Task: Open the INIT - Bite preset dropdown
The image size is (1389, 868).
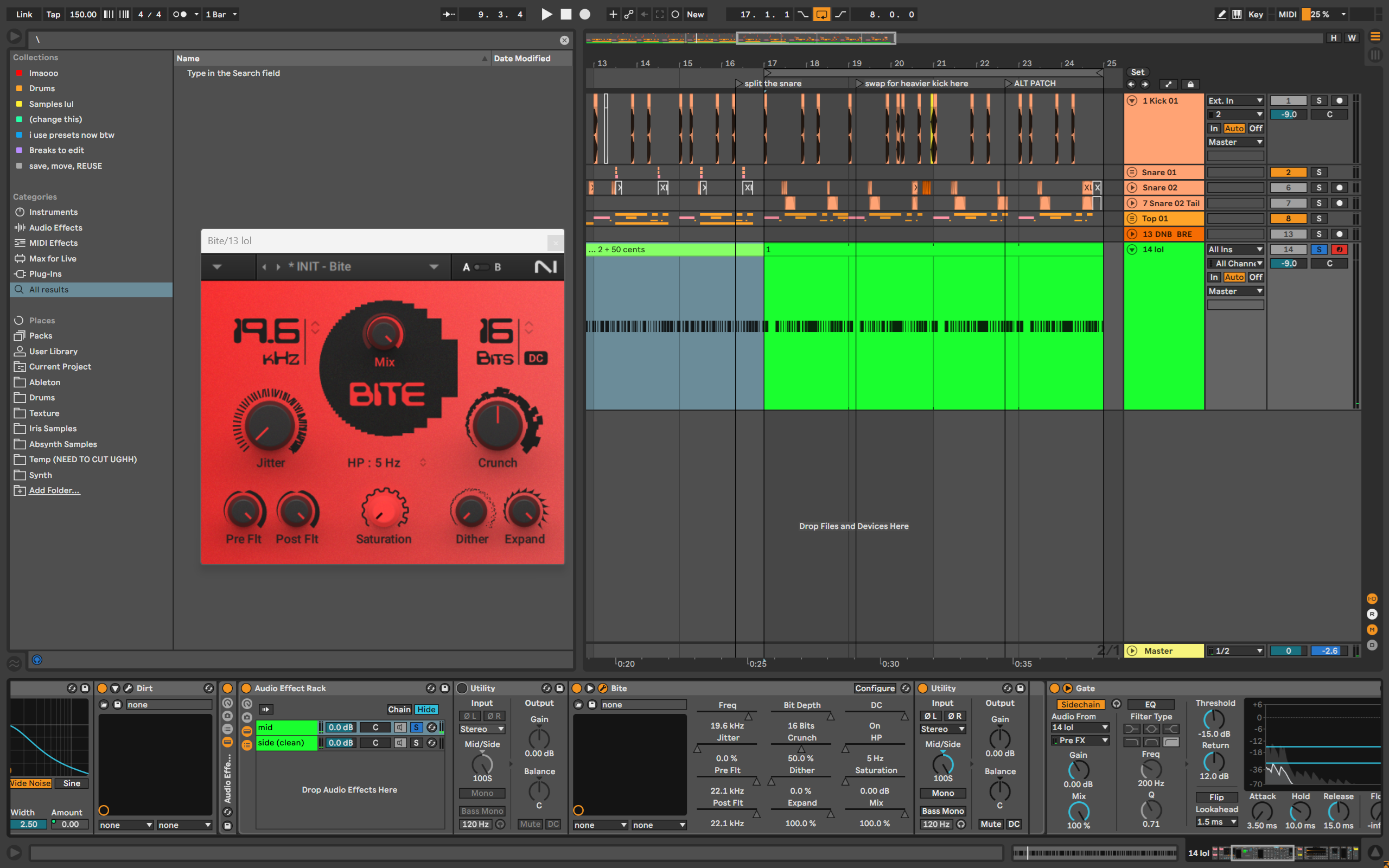Action: pyautogui.click(x=434, y=266)
